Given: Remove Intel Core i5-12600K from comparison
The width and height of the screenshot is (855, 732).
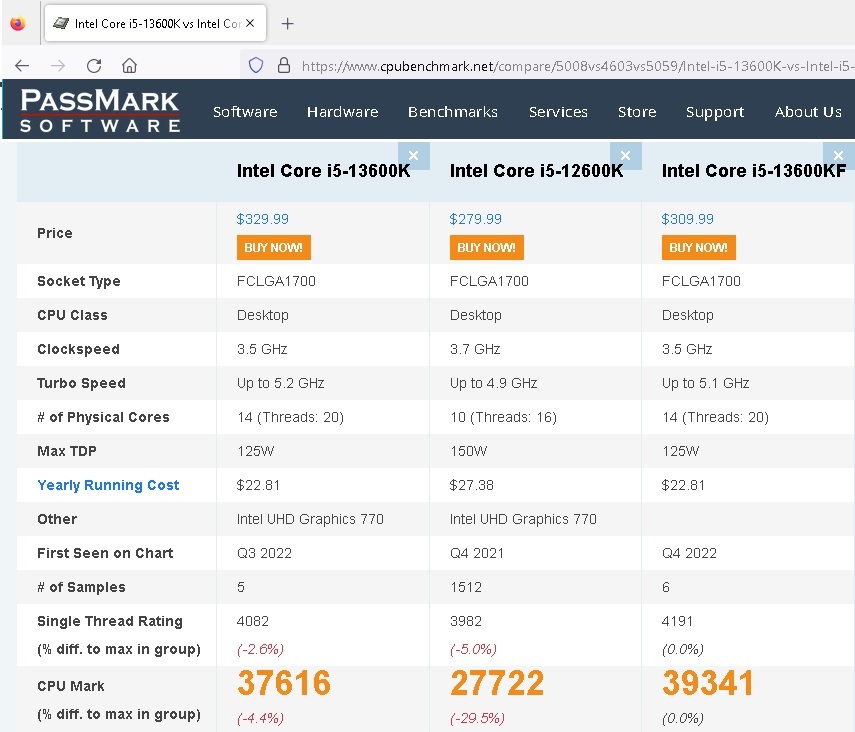Looking at the screenshot, I should click(625, 156).
